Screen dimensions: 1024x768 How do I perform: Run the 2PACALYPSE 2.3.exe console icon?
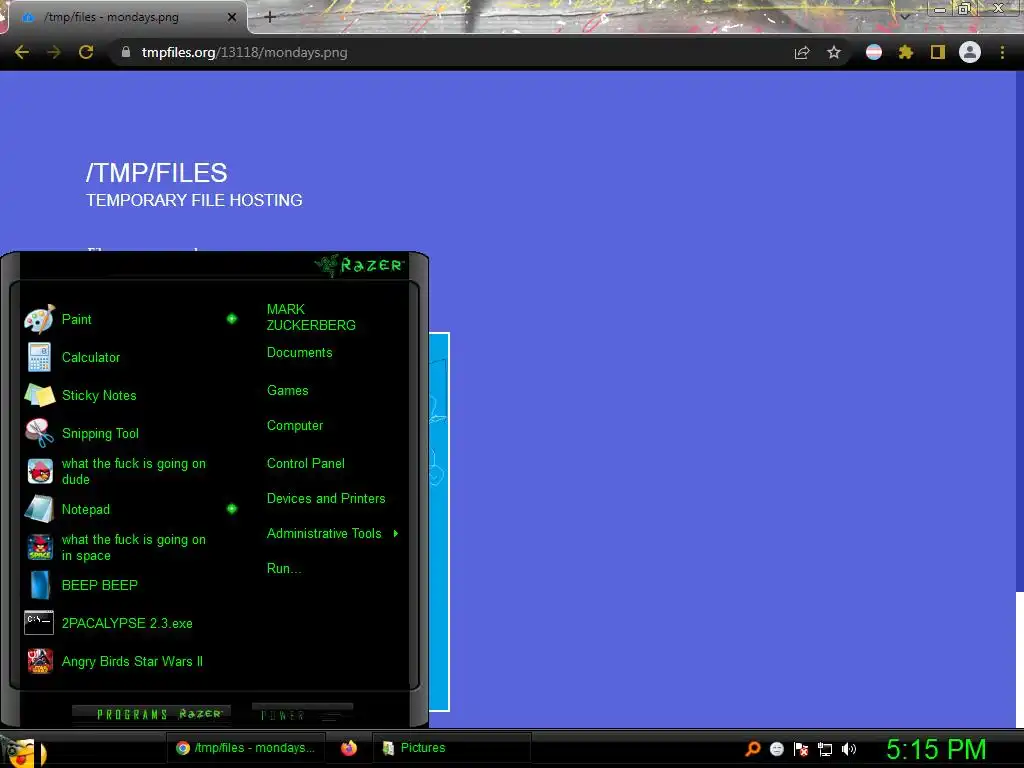(39, 623)
